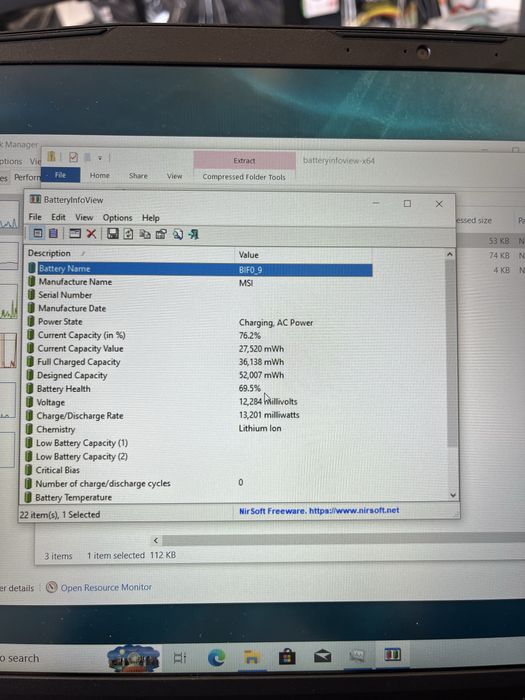Click the Show Battery Log toolbar icon

(53, 233)
